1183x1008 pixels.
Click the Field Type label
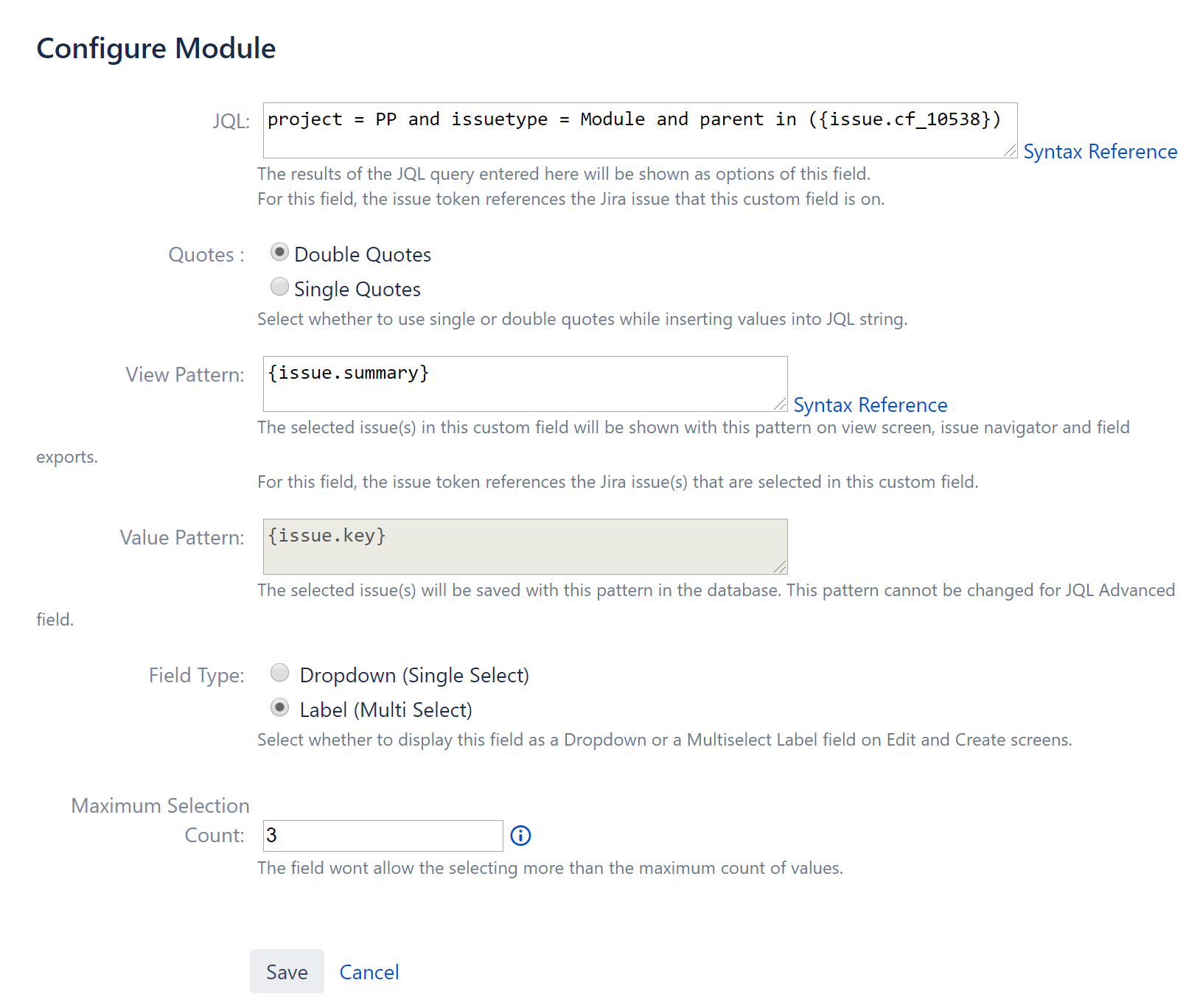[x=195, y=674]
